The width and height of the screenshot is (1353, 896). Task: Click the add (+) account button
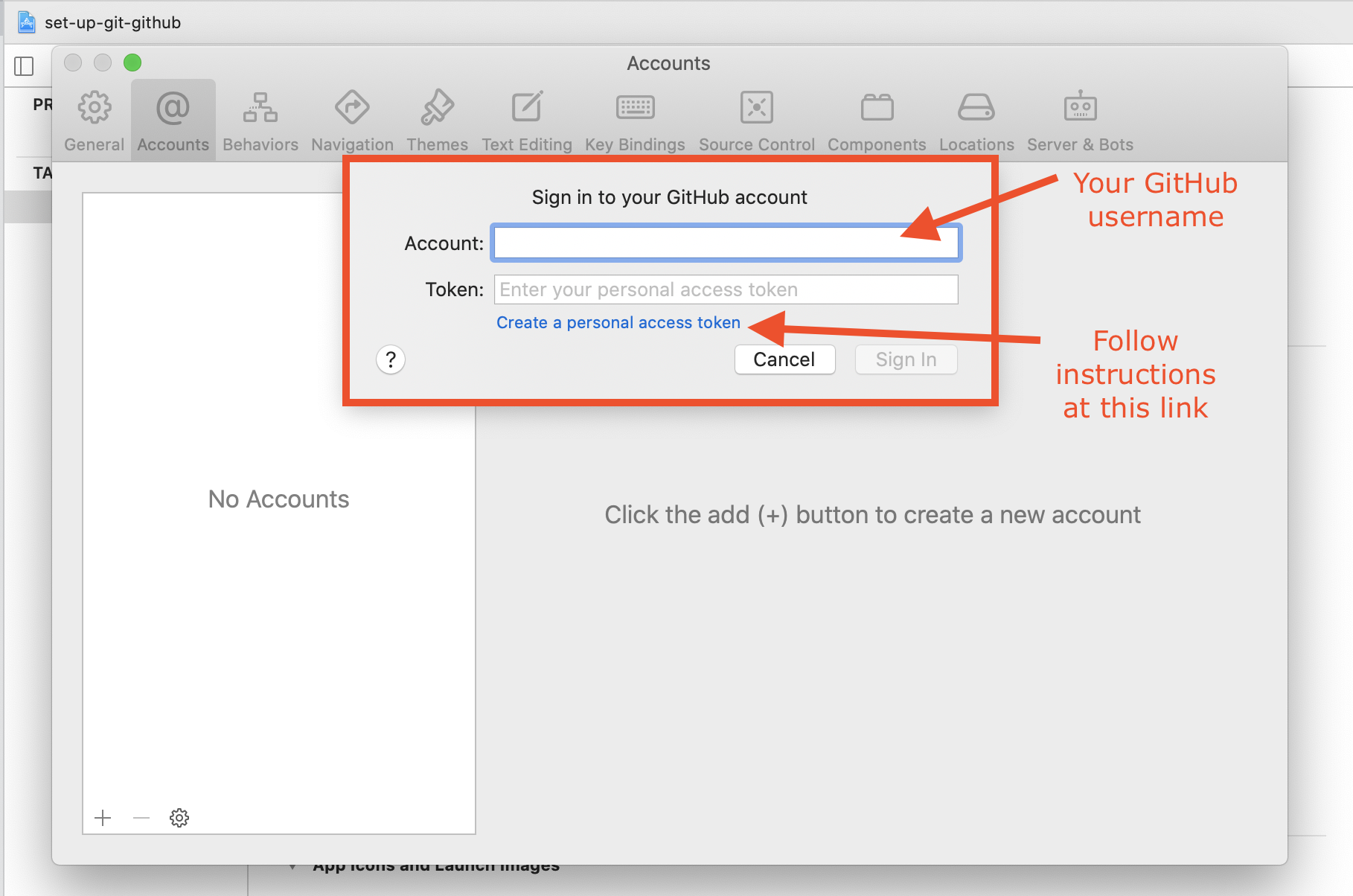click(103, 818)
